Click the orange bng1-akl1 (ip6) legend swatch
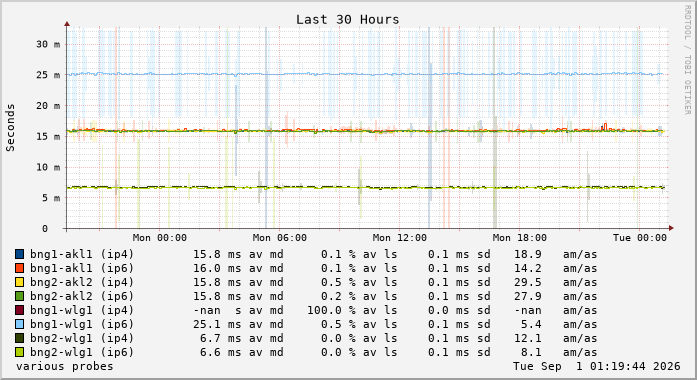Viewport: 697px width, 380px height. pyautogui.click(x=19, y=268)
